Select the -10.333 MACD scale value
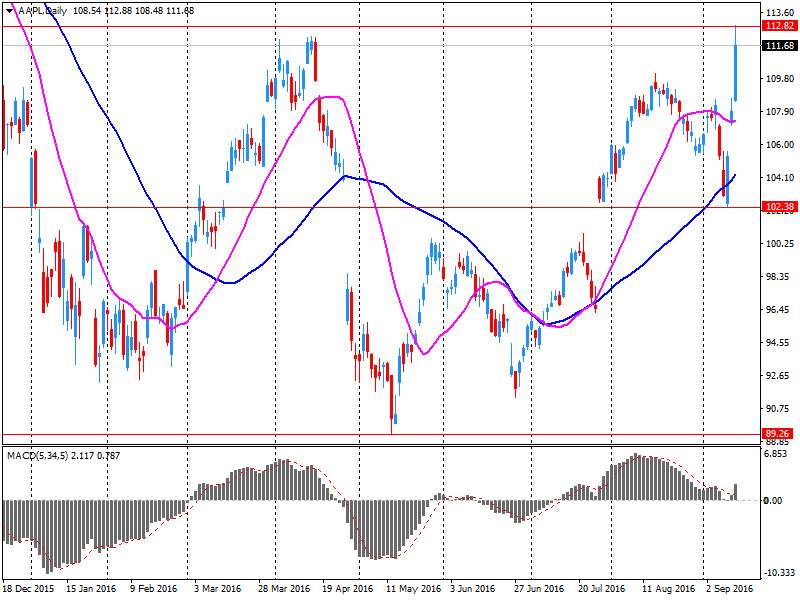The image size is (800, 600). (778, 573)
